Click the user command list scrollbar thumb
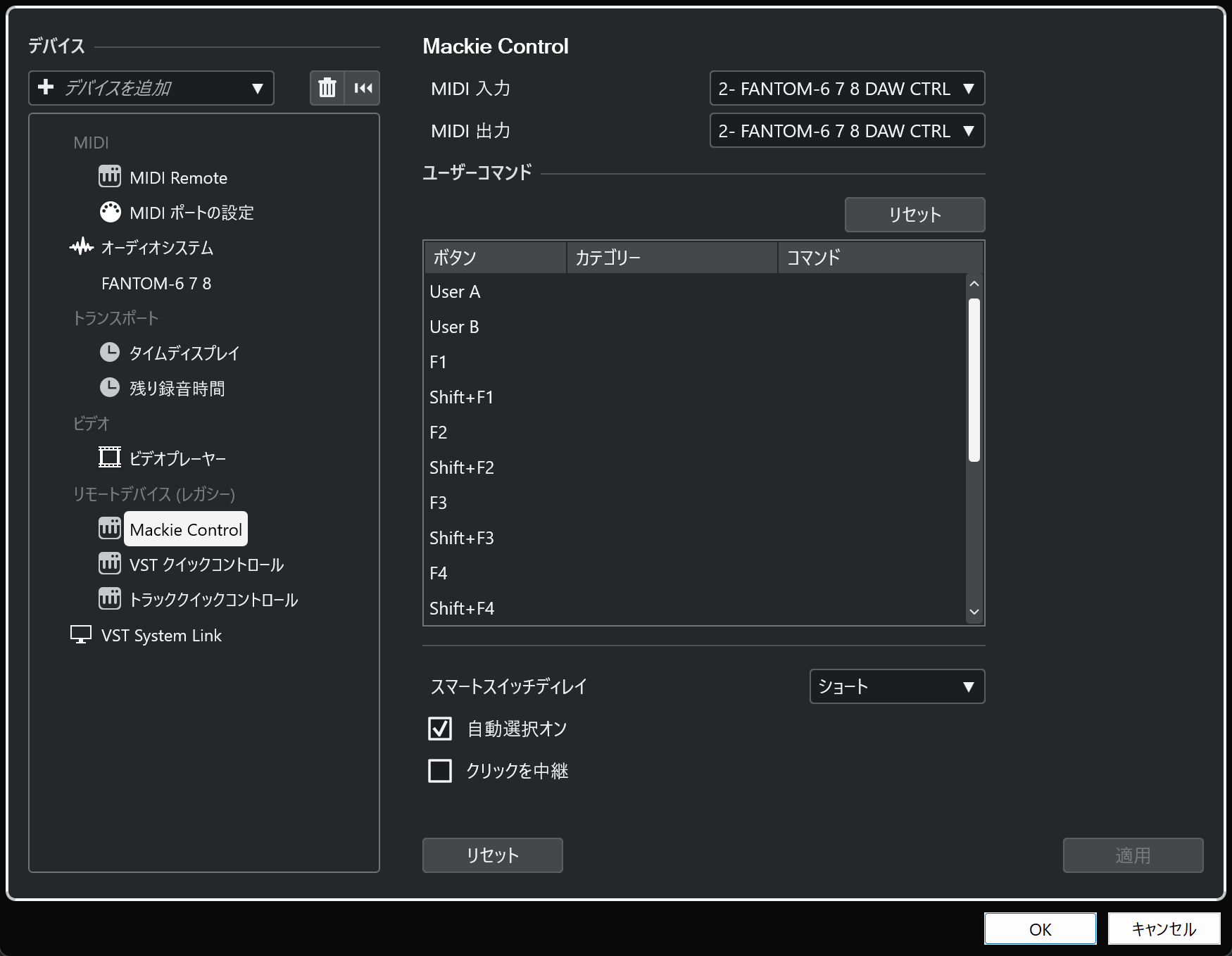1232x956 pixels. coord(974,380)
